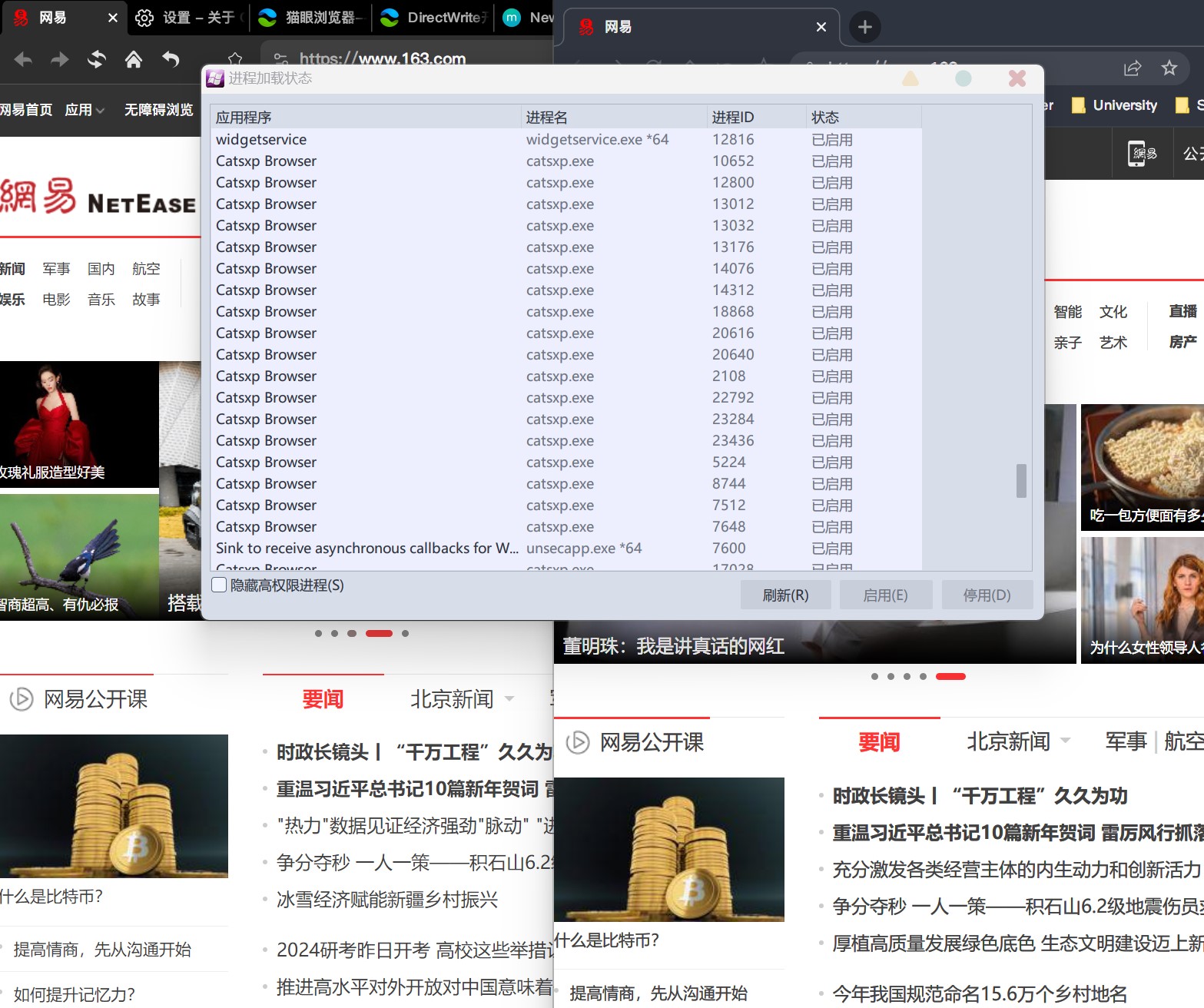Click magpie bird photo thumbnail
The height and width of the screenshot is (1008, 1204).
79,556
